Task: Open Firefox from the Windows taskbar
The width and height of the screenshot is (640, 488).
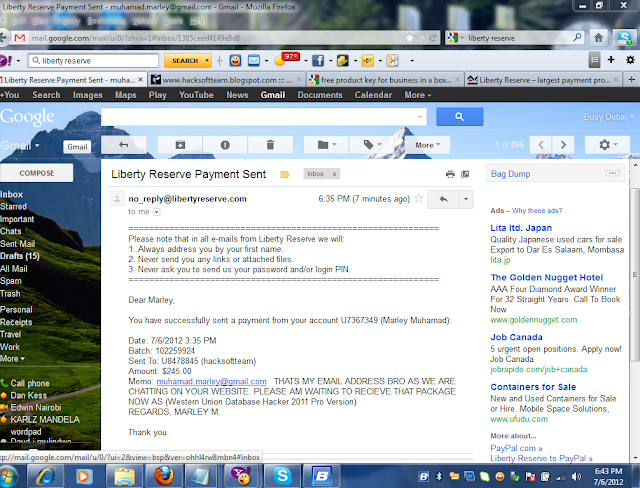Action: pos(163,476)
